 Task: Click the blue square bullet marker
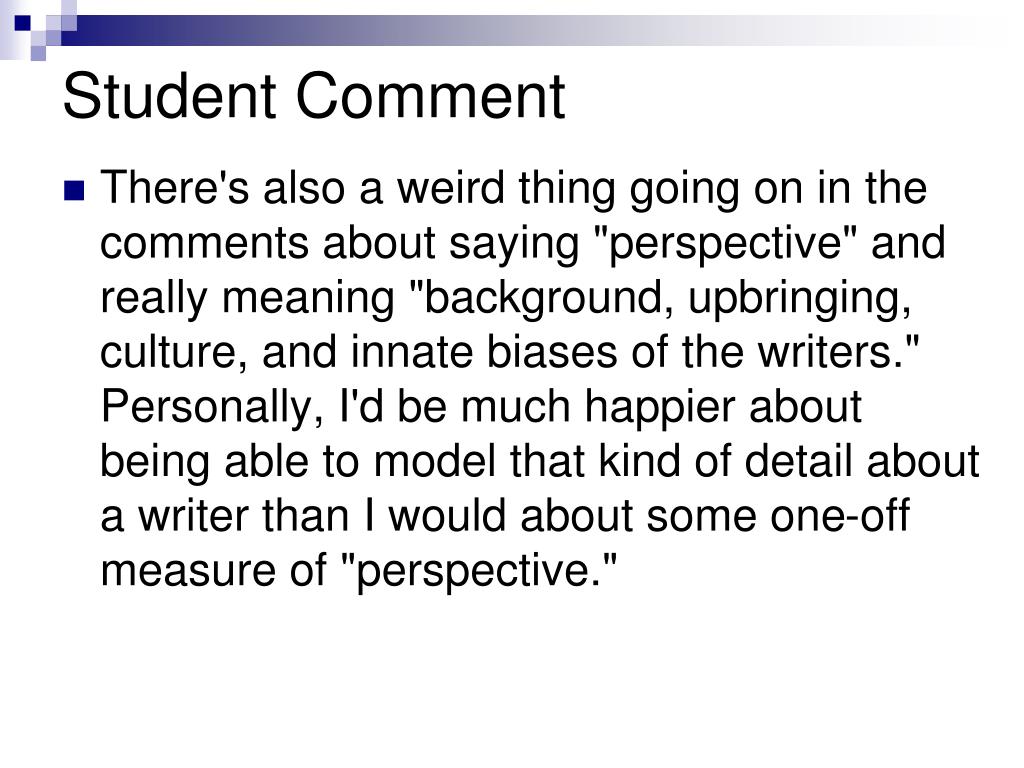pyautogui.click(x=74, y=190)
